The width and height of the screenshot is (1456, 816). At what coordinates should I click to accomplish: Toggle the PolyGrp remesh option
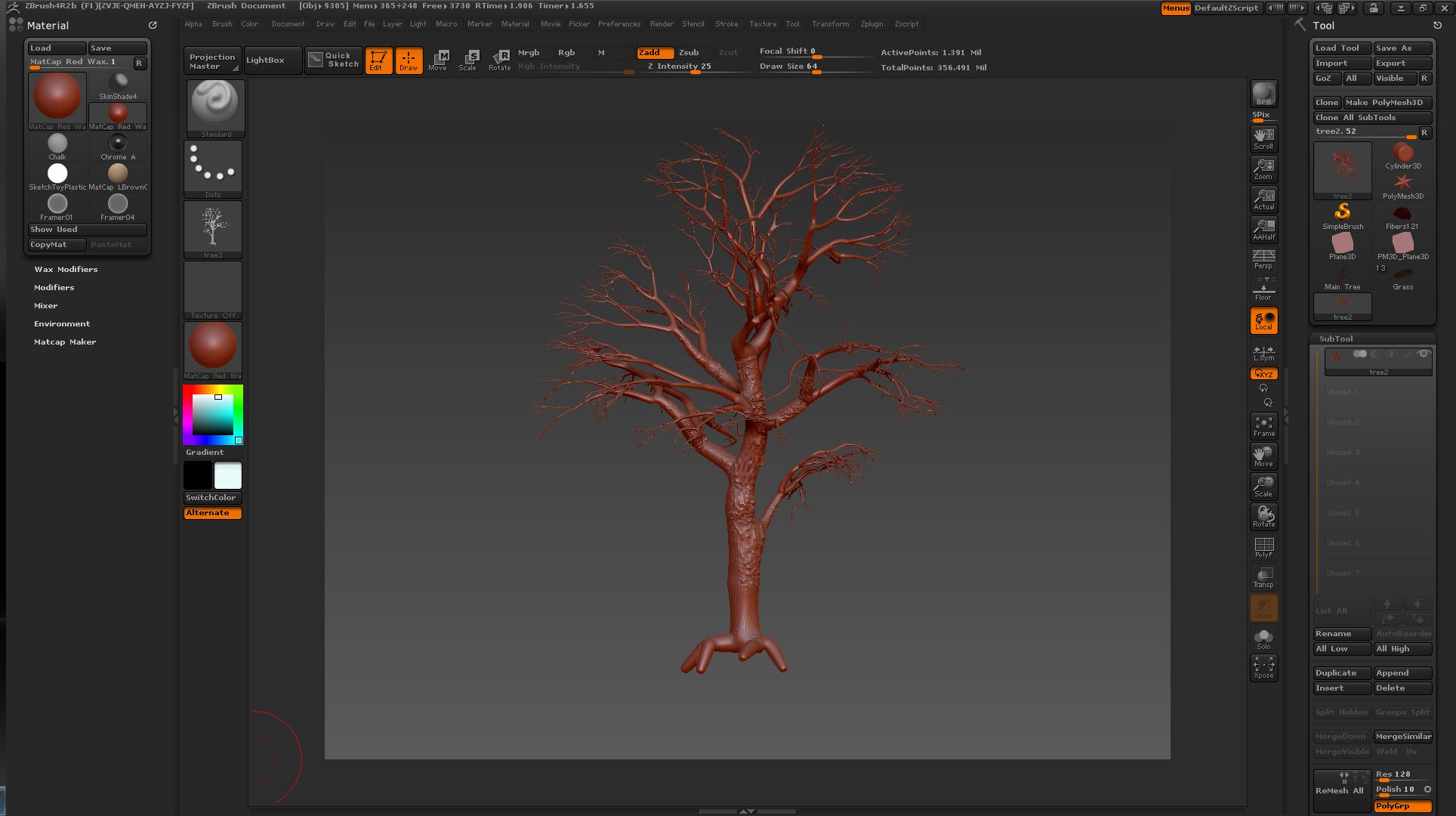tap(1402, 806)
